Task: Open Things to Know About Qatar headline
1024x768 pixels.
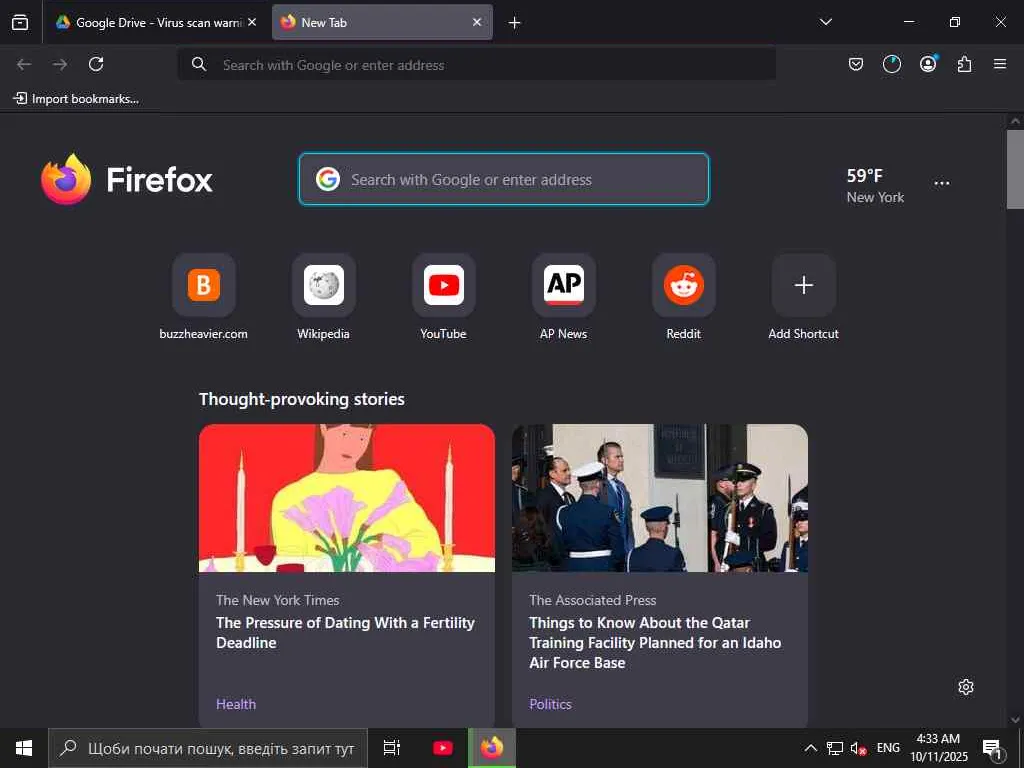Action: 655,643
